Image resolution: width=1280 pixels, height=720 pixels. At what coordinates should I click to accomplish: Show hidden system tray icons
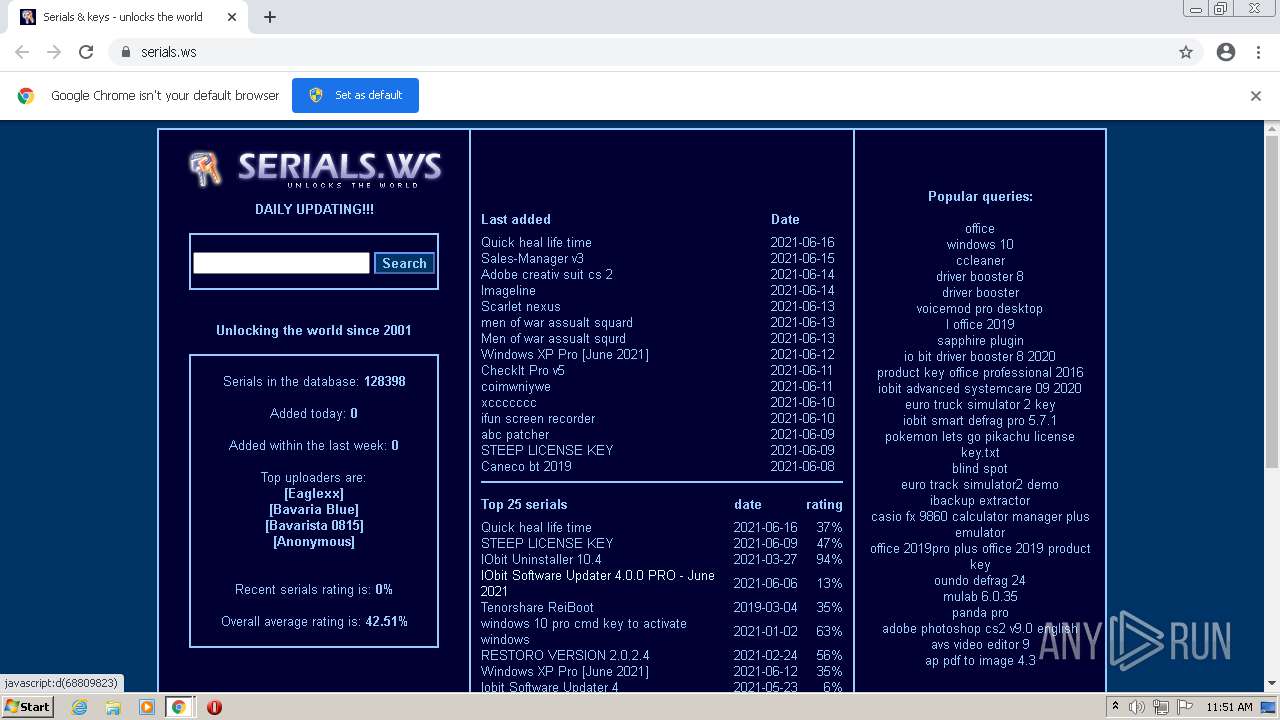(1115, 707)
